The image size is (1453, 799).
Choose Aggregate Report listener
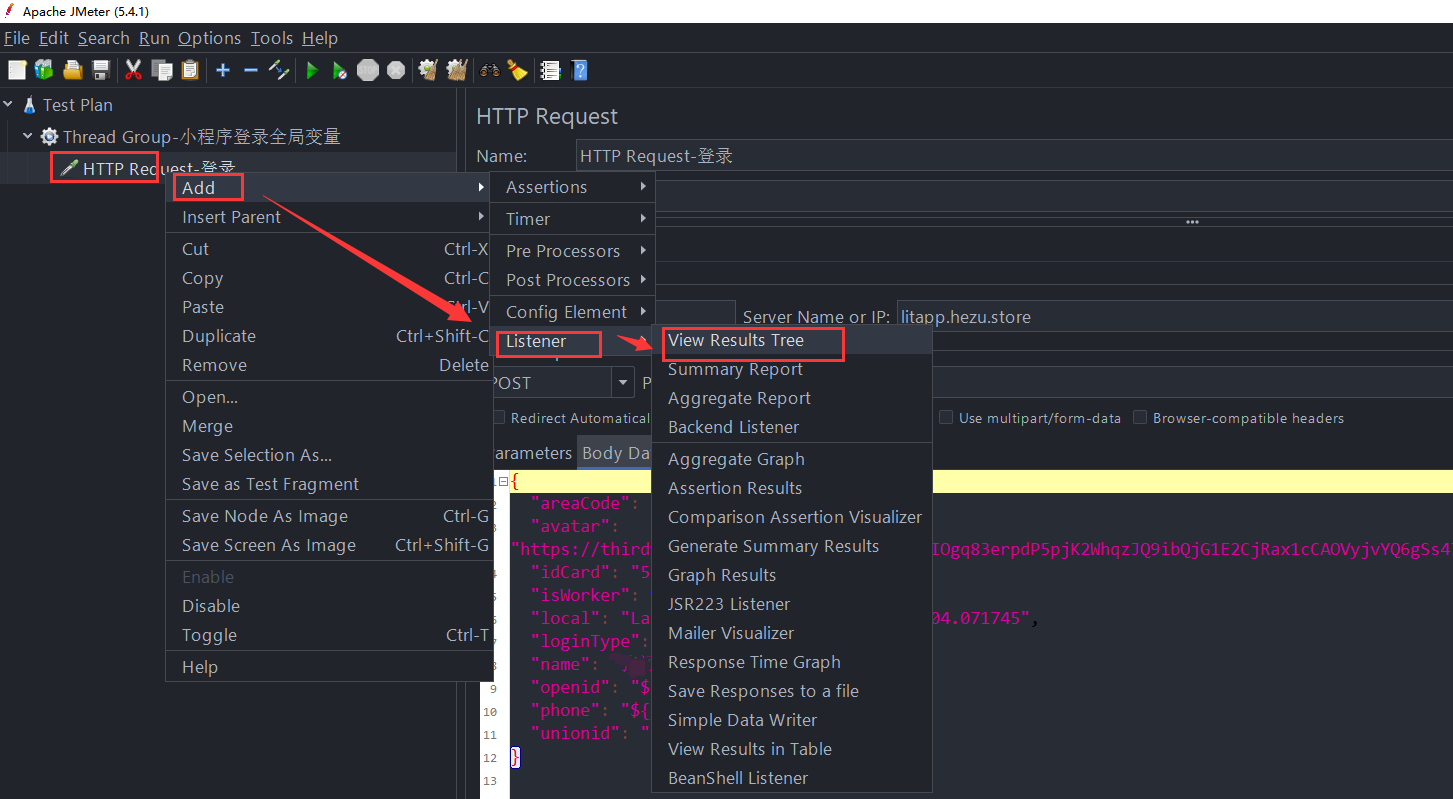(x=792, y=398)
